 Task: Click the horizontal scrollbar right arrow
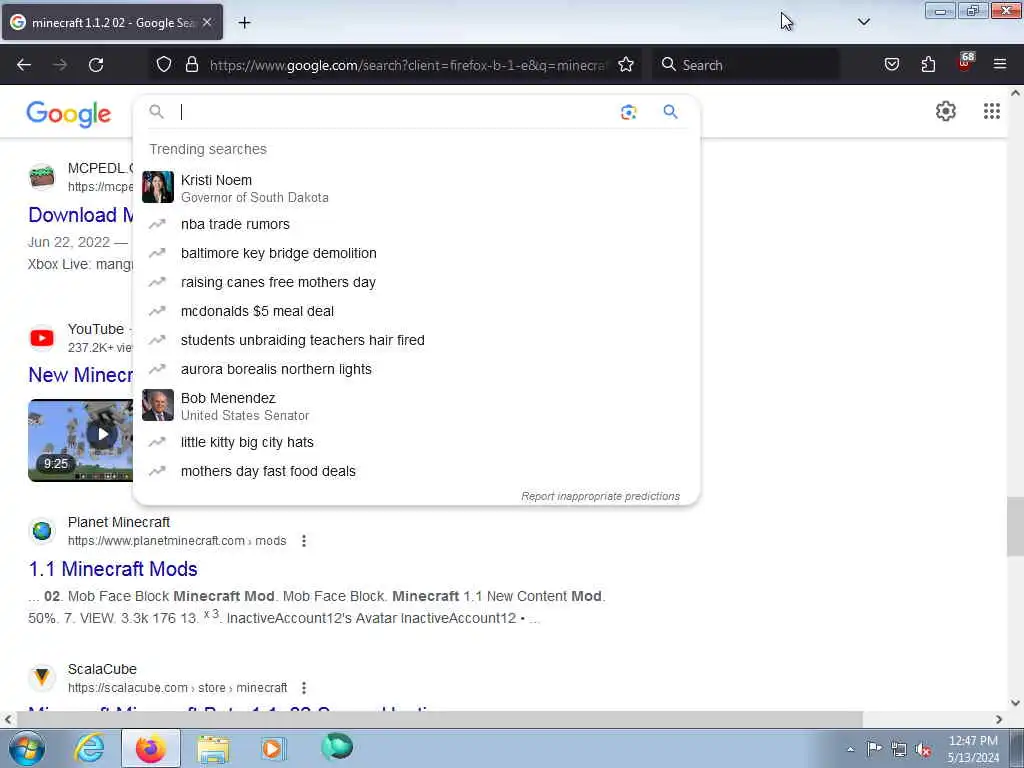point(999,719)
